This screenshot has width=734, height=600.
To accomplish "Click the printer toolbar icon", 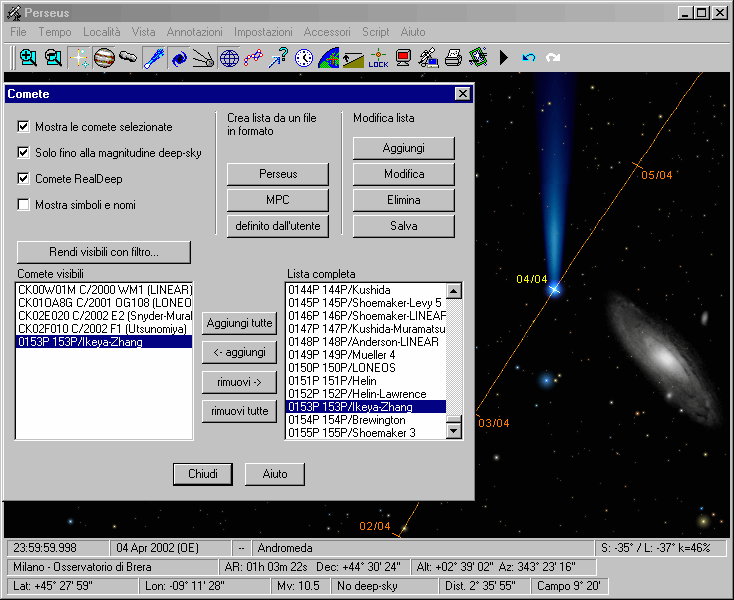I will pyautogui.click(x=453, y=58).
